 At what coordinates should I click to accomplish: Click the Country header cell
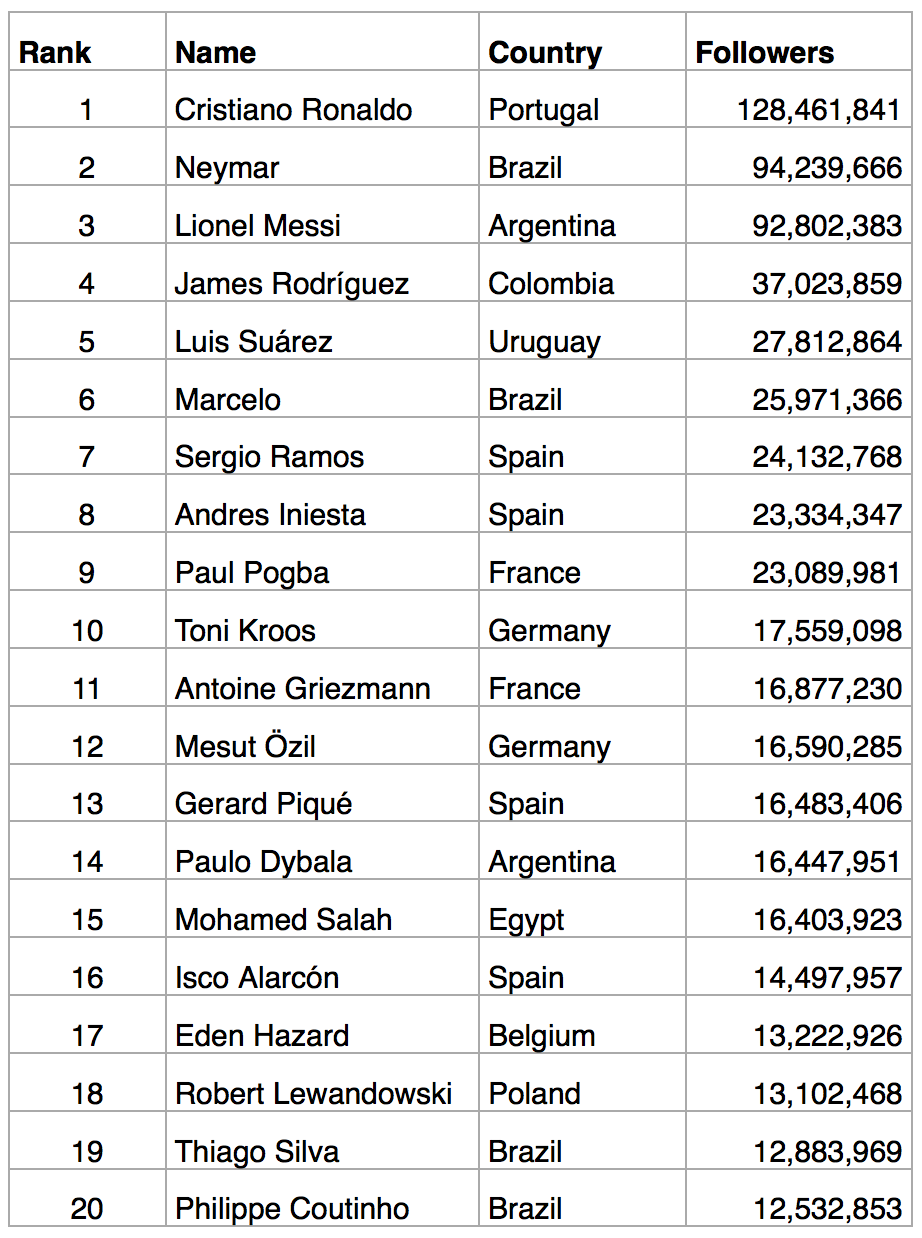(x=582, y=42)
